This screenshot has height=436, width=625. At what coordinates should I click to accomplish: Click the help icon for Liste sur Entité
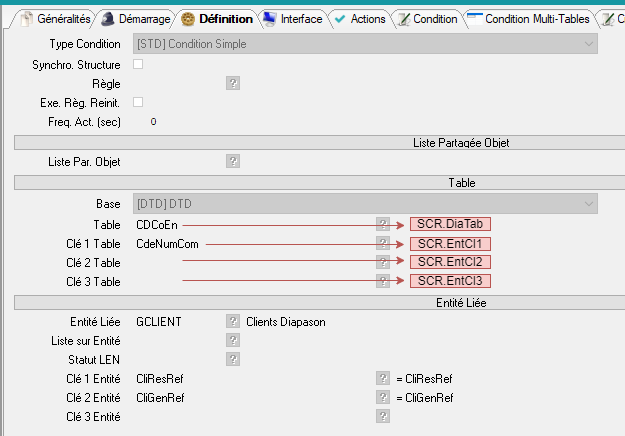(233, 340)
